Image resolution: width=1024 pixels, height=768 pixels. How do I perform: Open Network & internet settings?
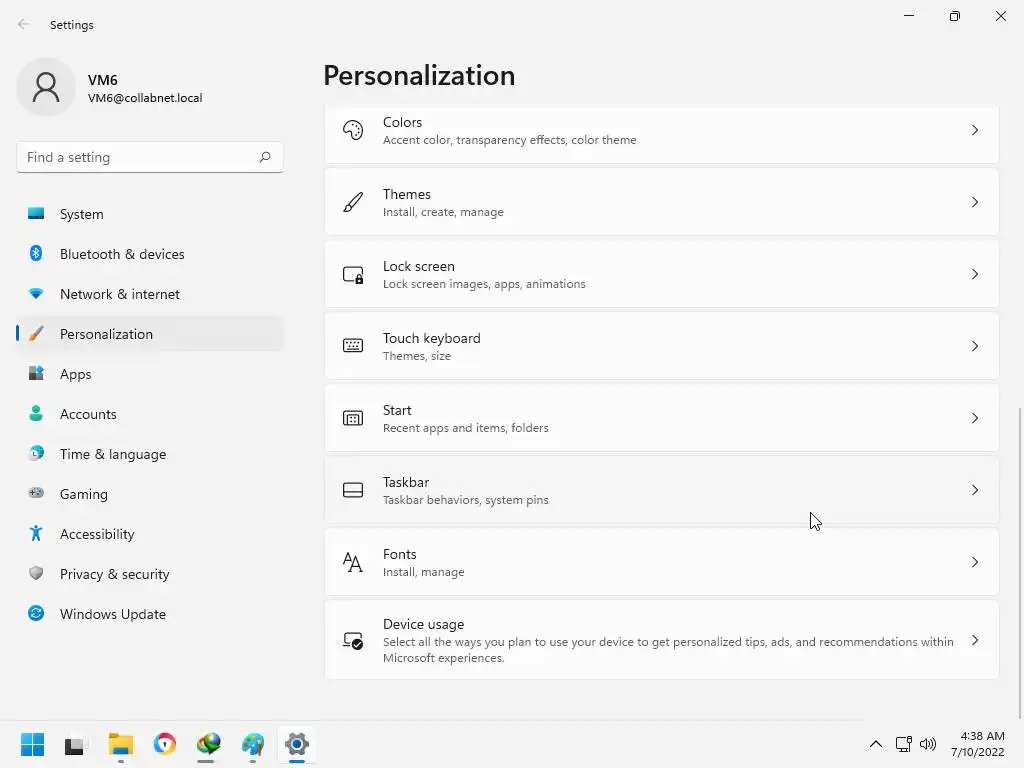(x=150, y=294)
